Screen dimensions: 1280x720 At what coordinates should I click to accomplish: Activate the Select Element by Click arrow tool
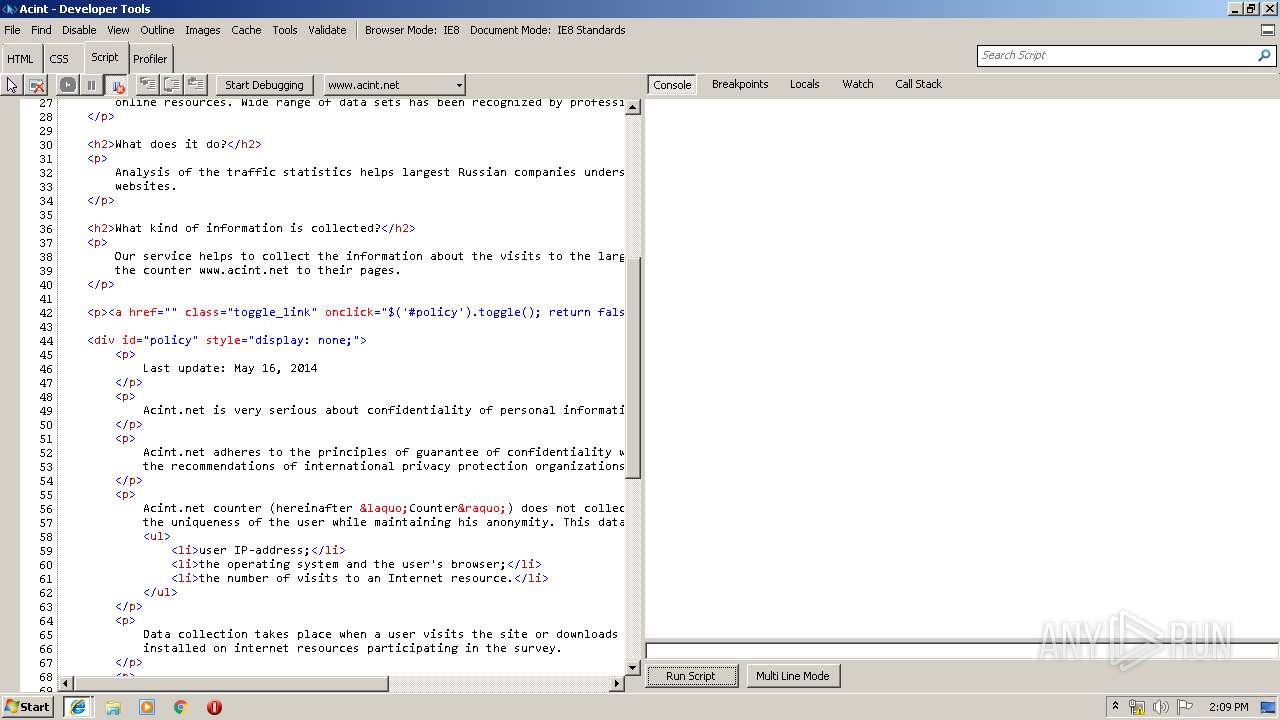tap(12, 85)
